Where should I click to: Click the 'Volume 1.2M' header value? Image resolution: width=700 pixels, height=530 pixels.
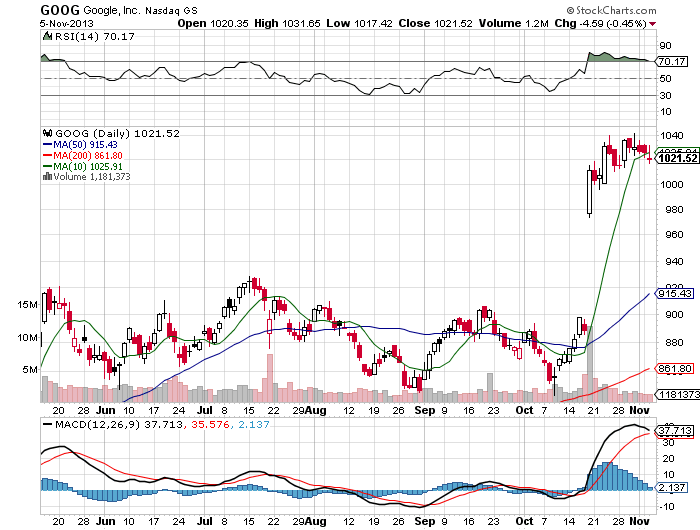coord(513,23)
